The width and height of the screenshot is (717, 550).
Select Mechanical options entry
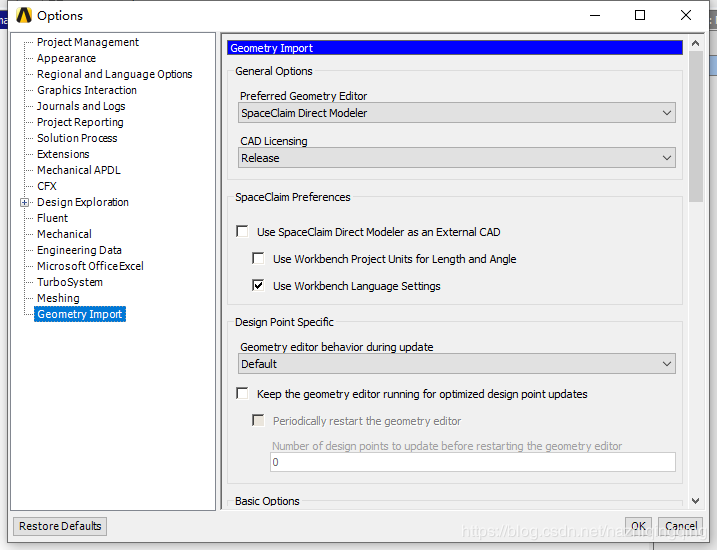(64, 234)
